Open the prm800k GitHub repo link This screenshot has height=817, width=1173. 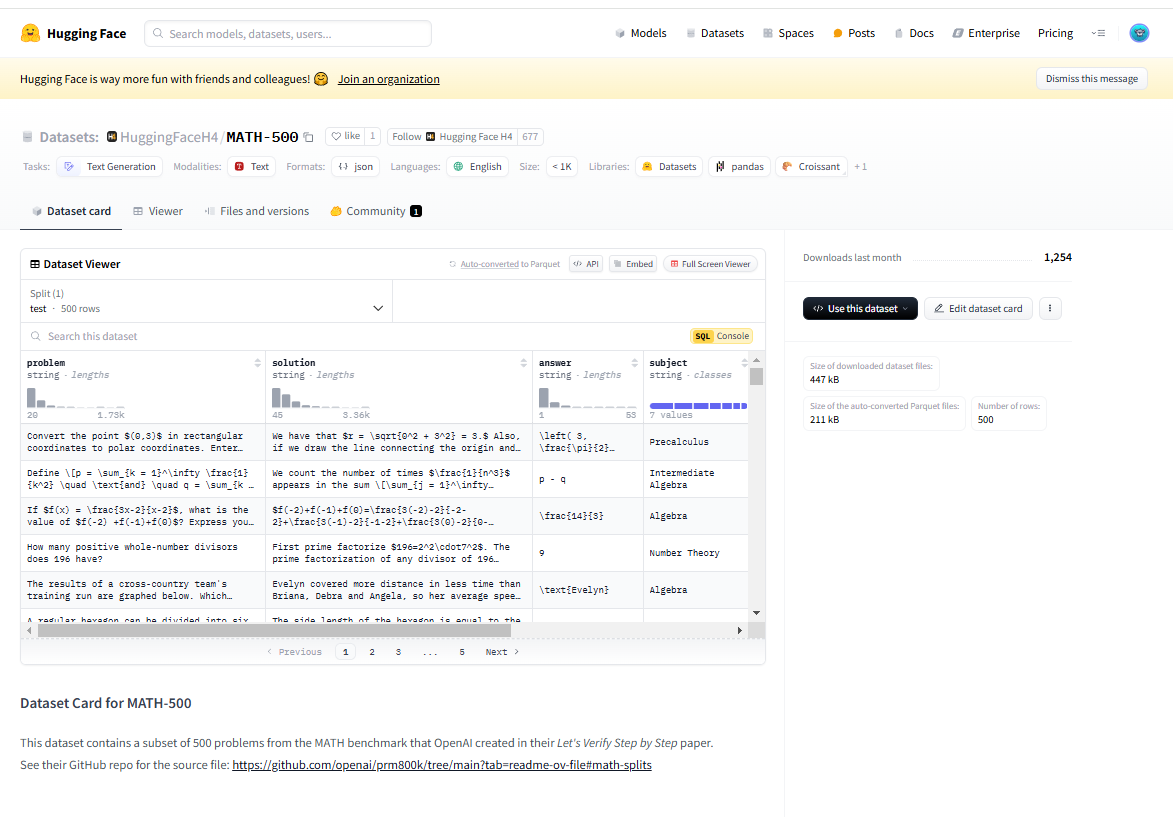pyautogui.click(x=441, y=765)
